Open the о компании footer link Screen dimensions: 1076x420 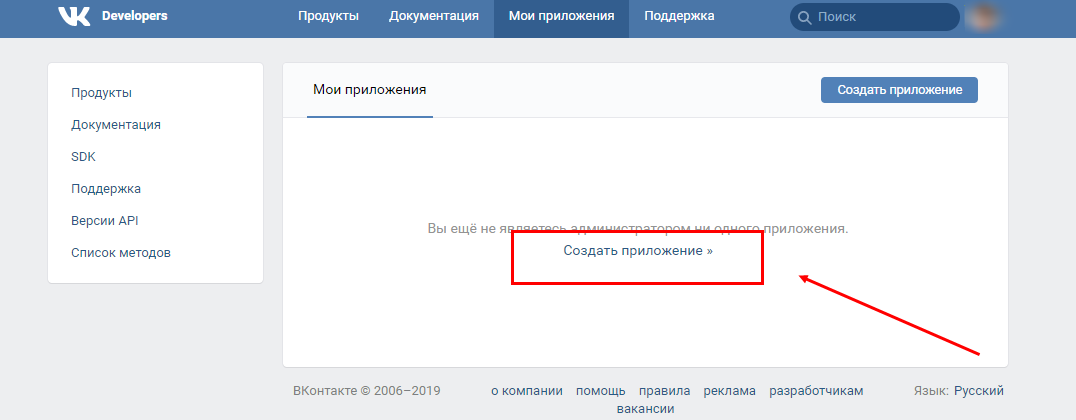click(x=527, y=391)
